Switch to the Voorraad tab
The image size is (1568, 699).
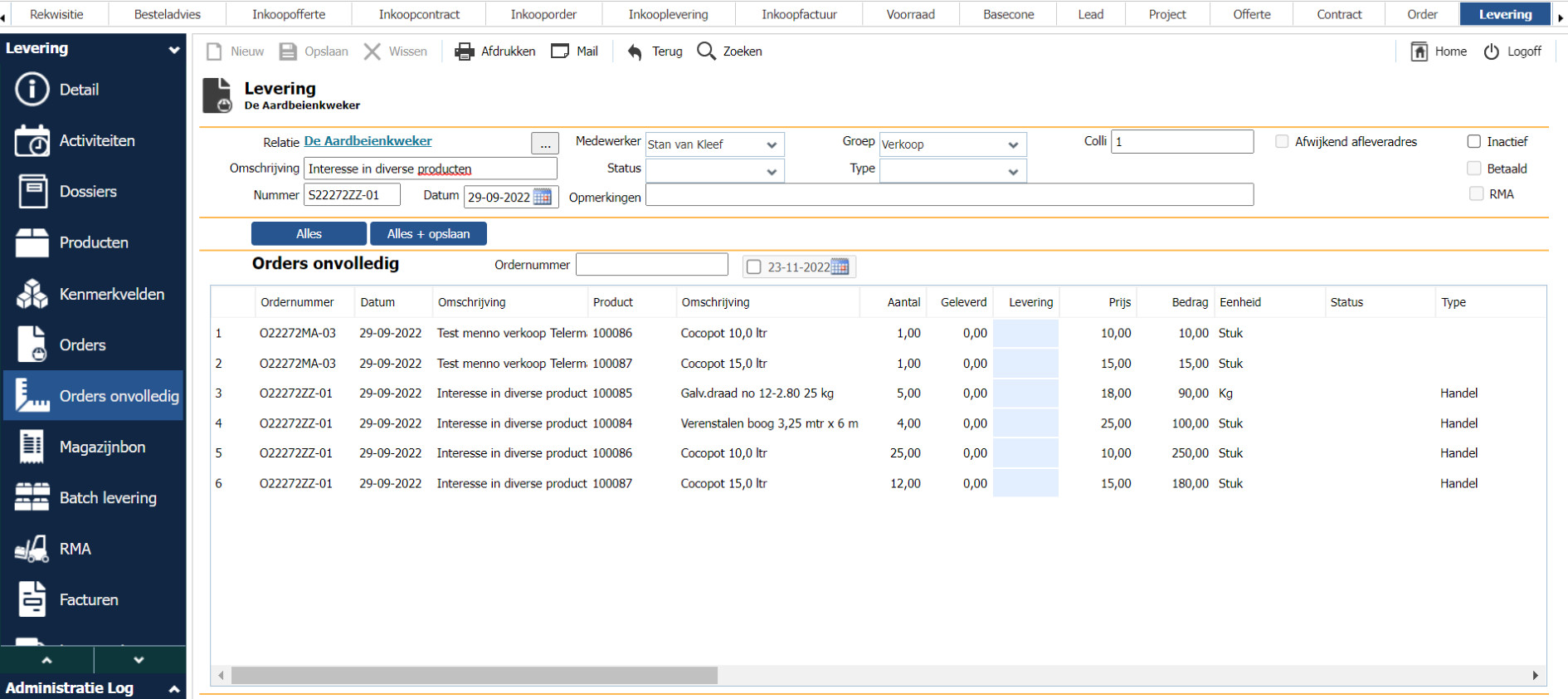(x=910, y=14)
